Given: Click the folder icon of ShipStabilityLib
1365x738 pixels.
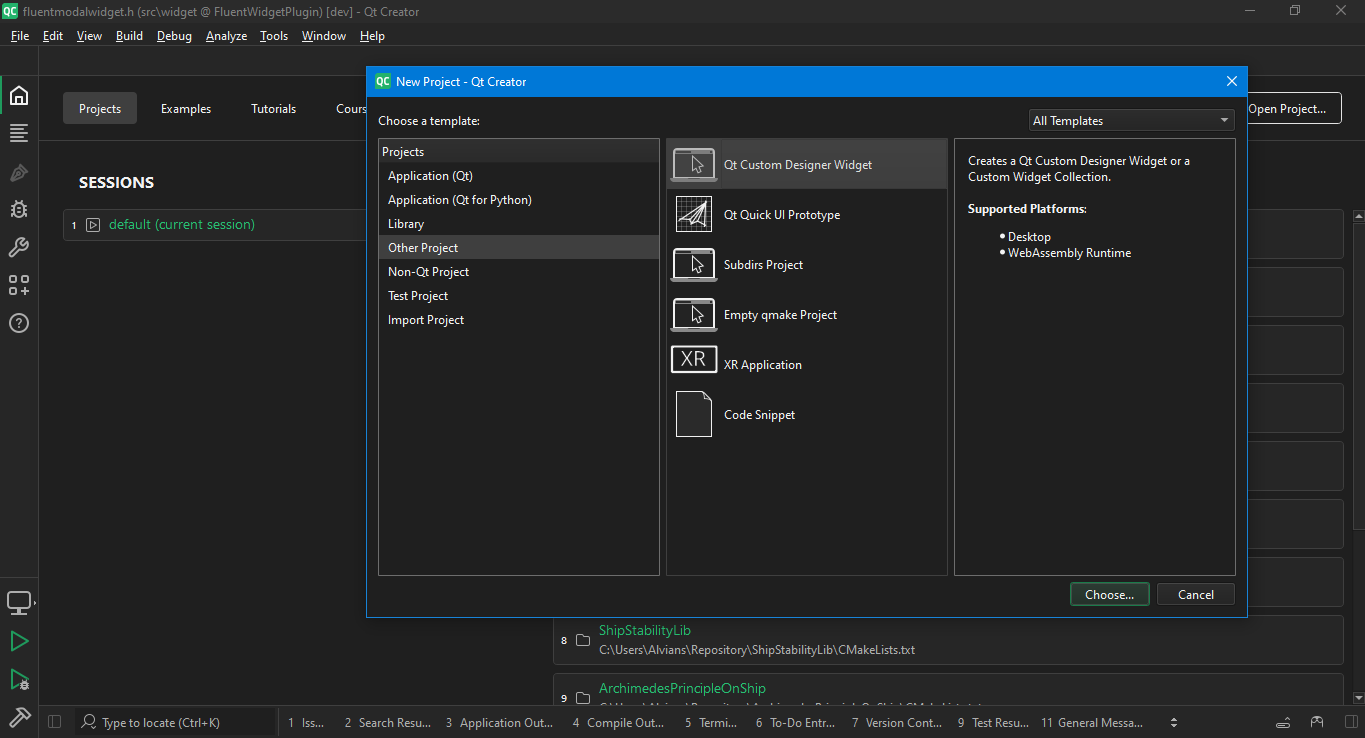Looking at the screenshot, I should pyautogui.click(x=583, y=640).
